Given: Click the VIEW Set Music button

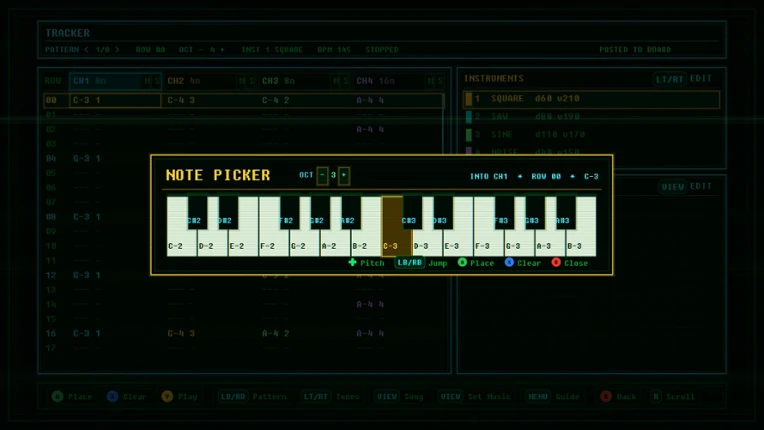Looking at the screenshot, I should [x=474, y=396].
